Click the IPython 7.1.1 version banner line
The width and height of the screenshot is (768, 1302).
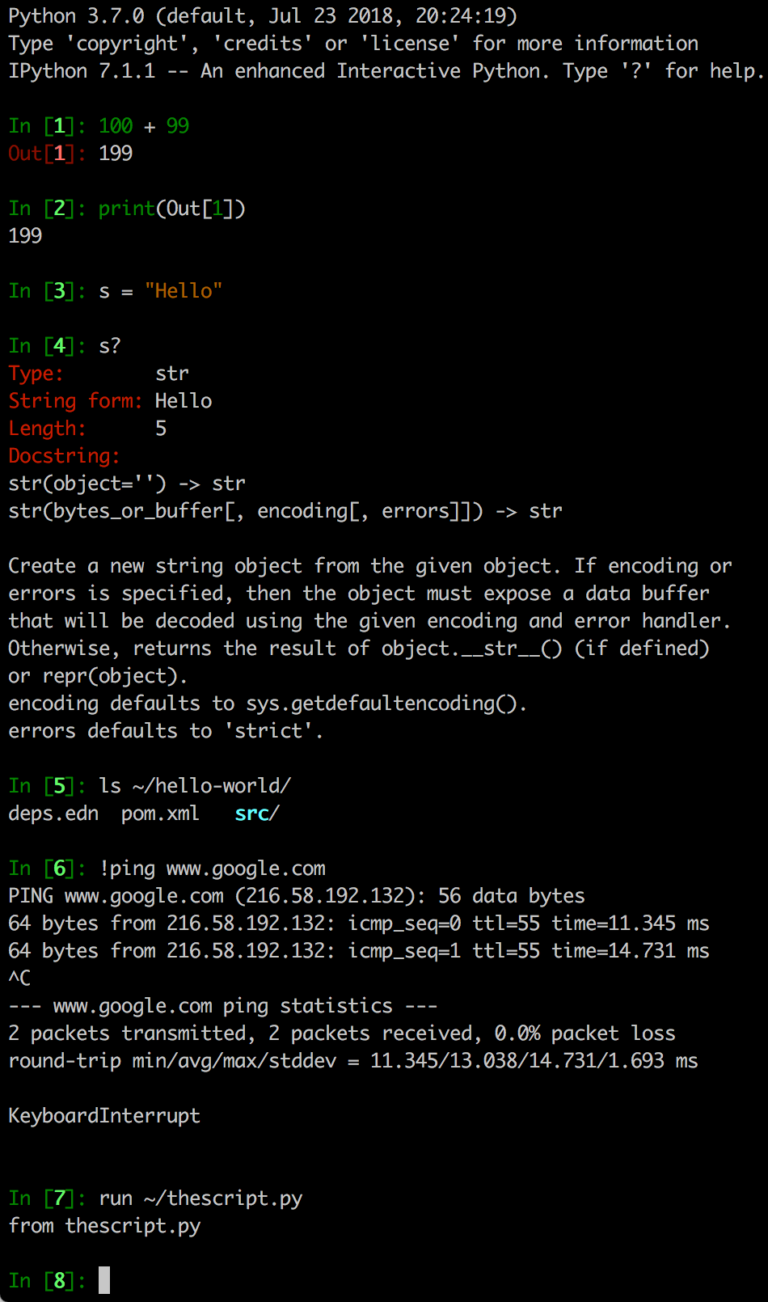pyautogui.click(x=385, y=71)
